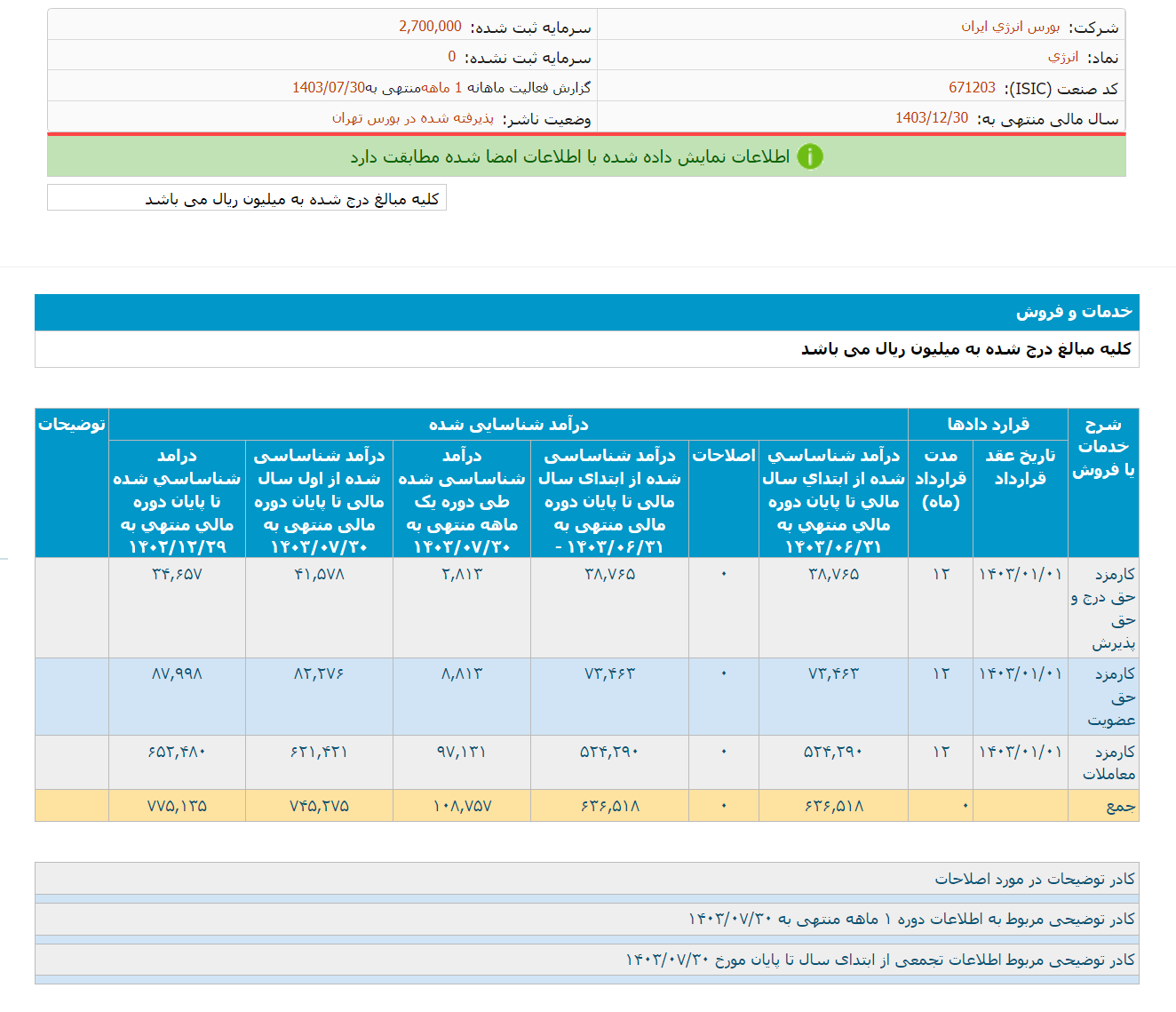Click membership fee monthly revenue ۸,۸۱۳
The width and height of the screenshot is (1176, 1012).
pos(462,673)
